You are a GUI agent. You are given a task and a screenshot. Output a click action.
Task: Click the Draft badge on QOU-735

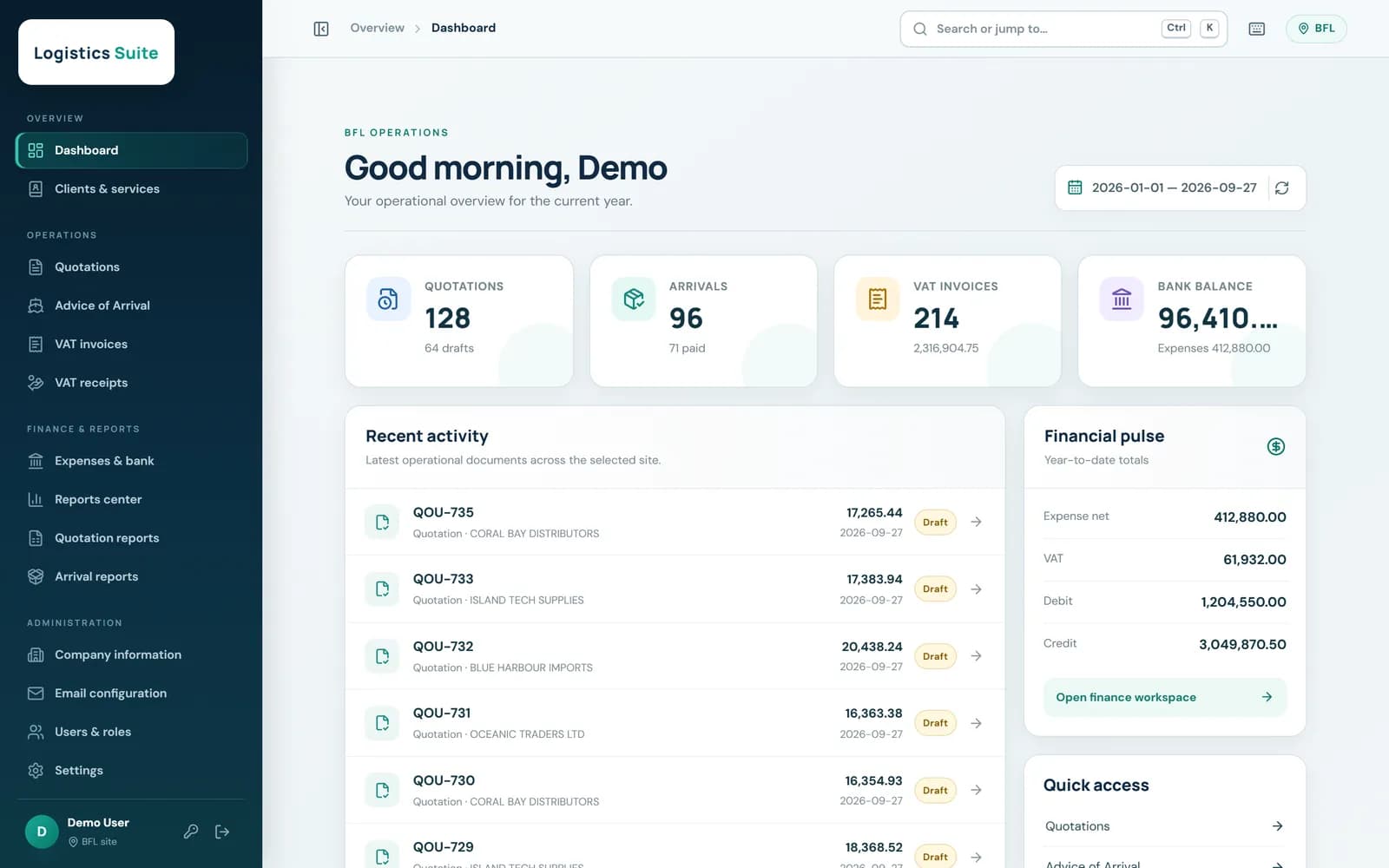point(935,523)
